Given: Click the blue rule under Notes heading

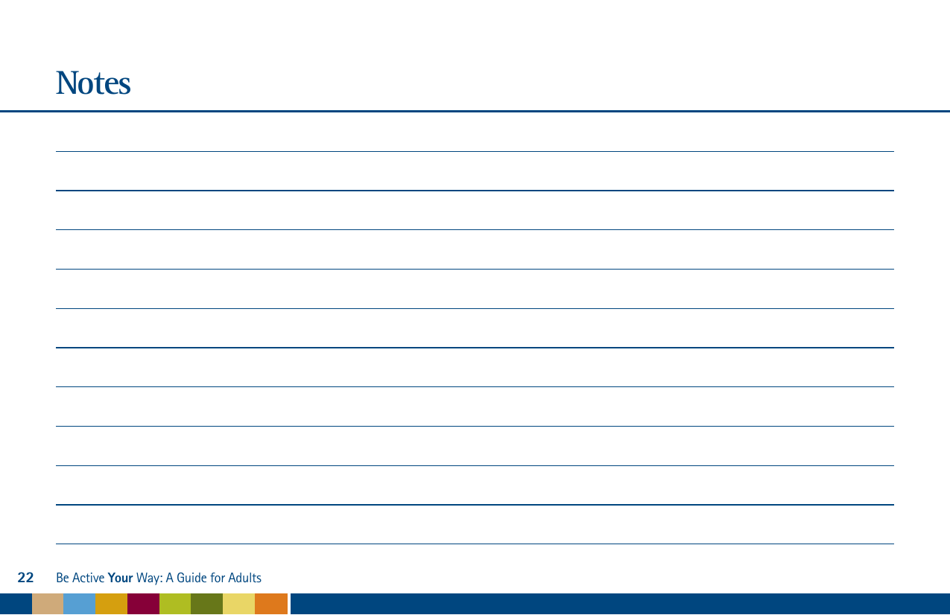Looking at the screenshot, I should (x=475, y=111).
